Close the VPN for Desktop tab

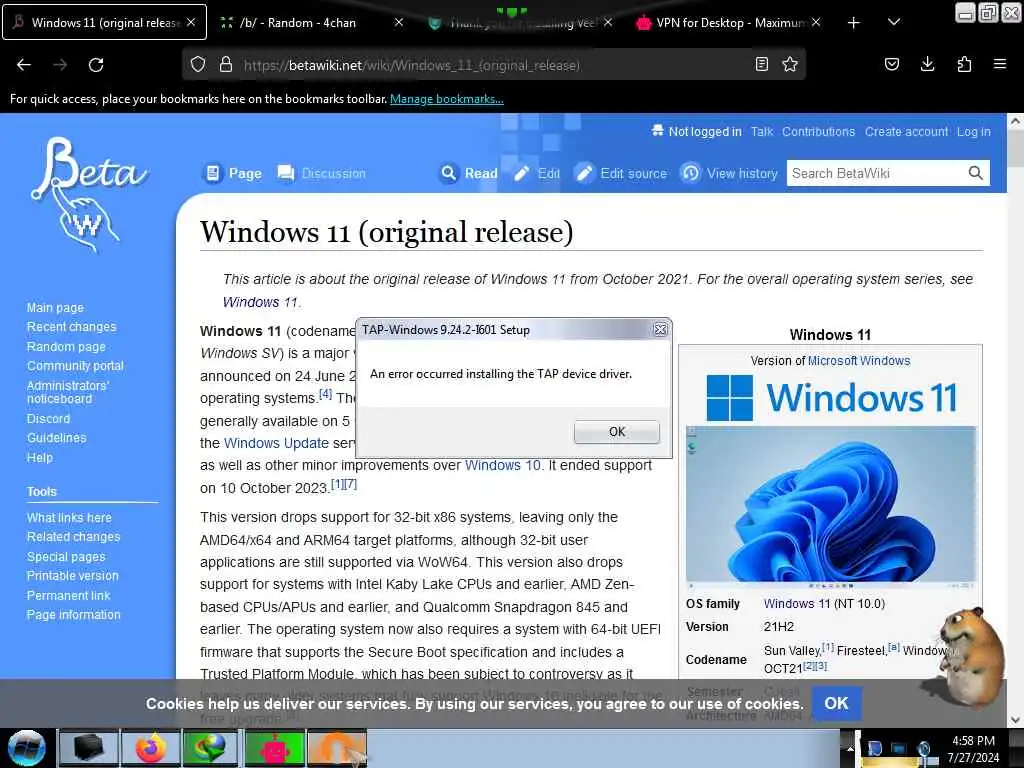[816, 22]
